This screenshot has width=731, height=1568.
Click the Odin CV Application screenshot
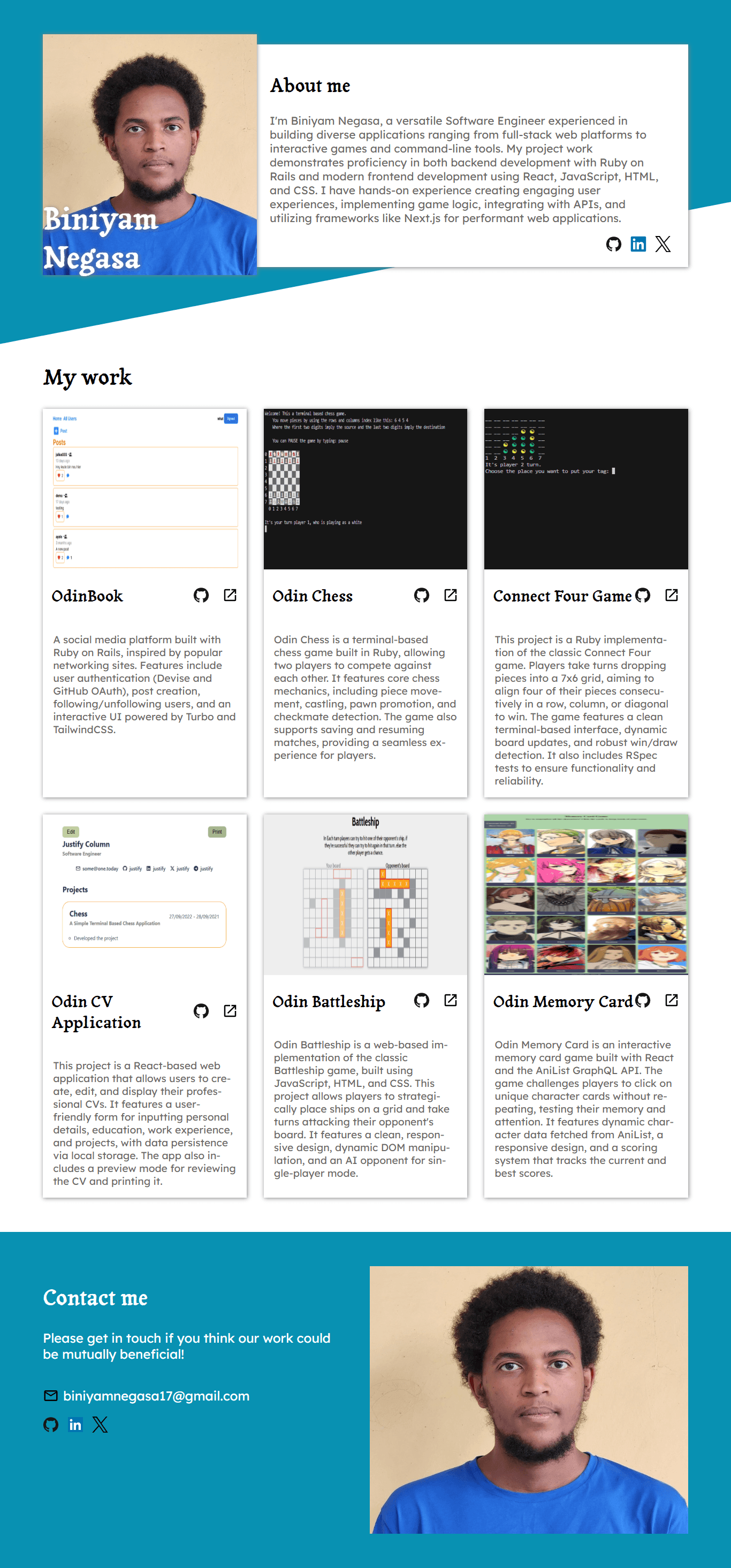[x=145, y=894]
